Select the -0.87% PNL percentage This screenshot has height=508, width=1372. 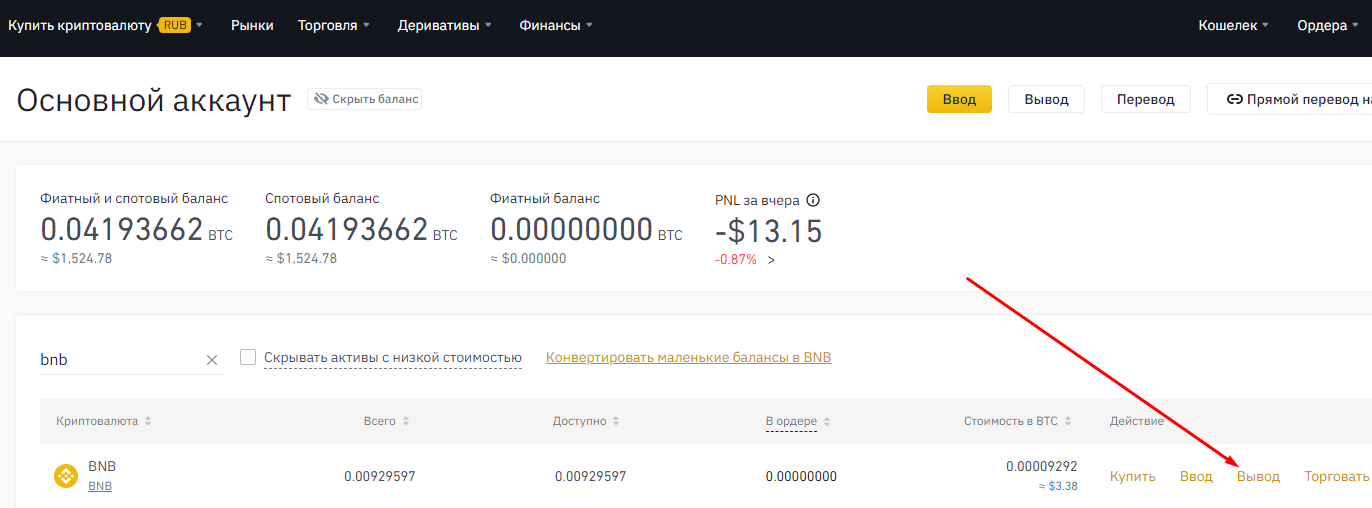[x=736, y=259]
